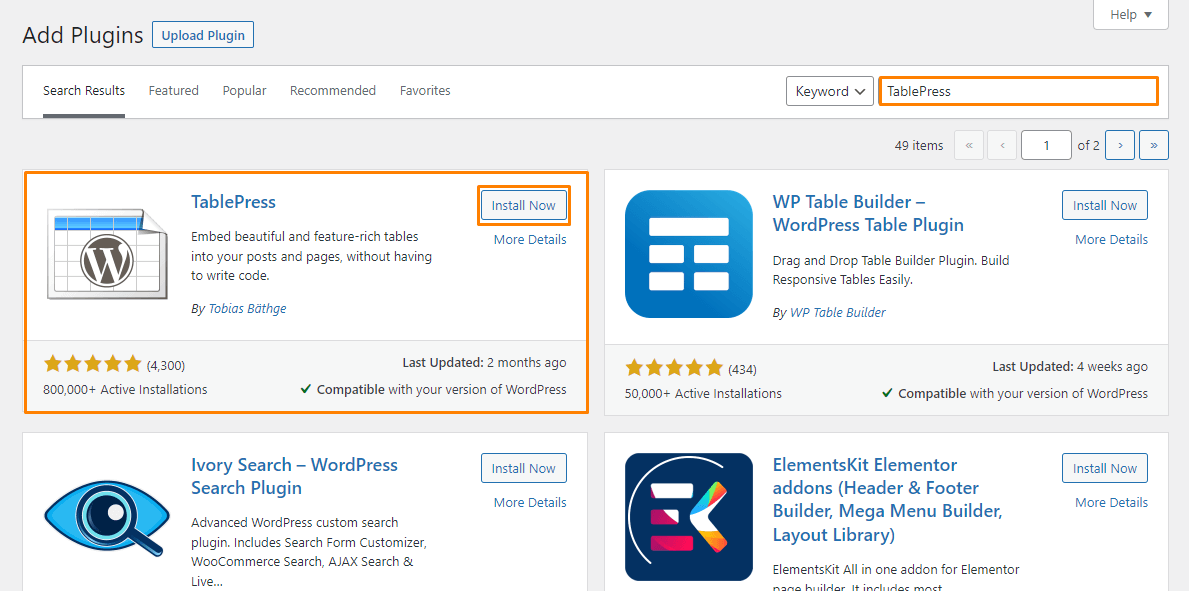Viewport: 1189px width, 591px height.
Task: Open the Keyword search type dropdown
Action: [x=830, y=91]
